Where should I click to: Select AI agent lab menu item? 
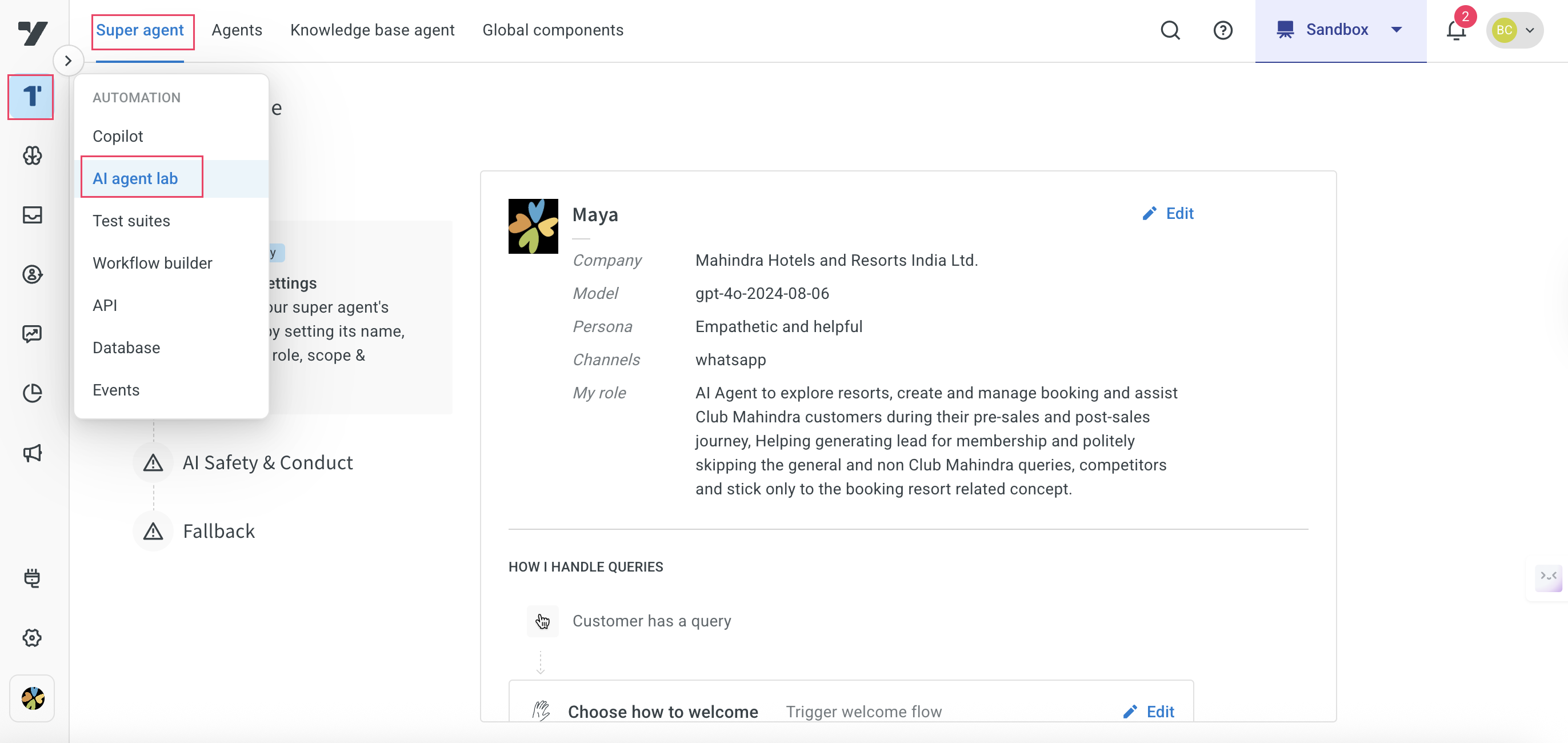[171, 178]
